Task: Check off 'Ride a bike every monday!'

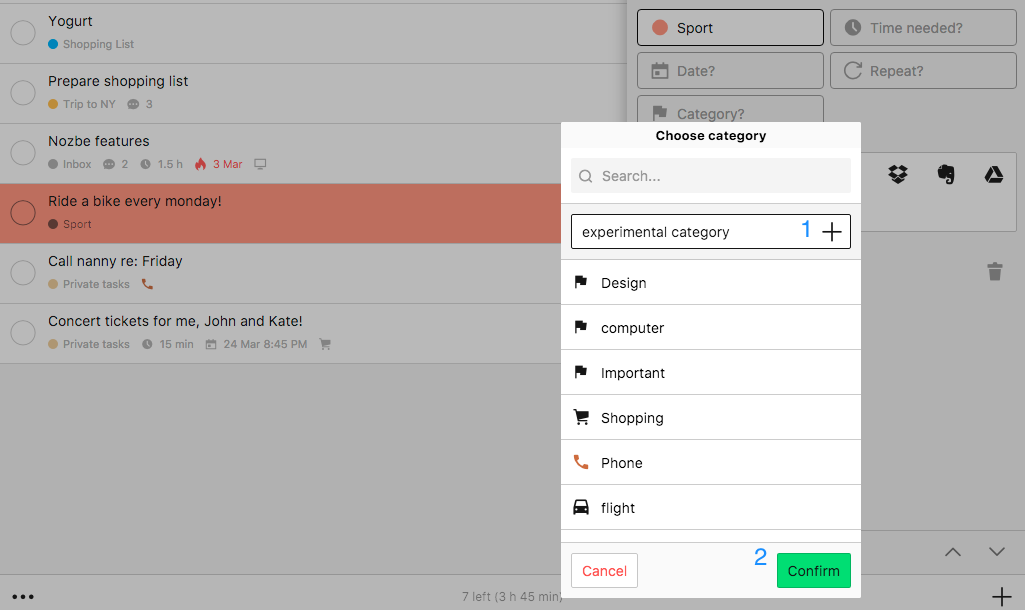Action: (23, 212)
